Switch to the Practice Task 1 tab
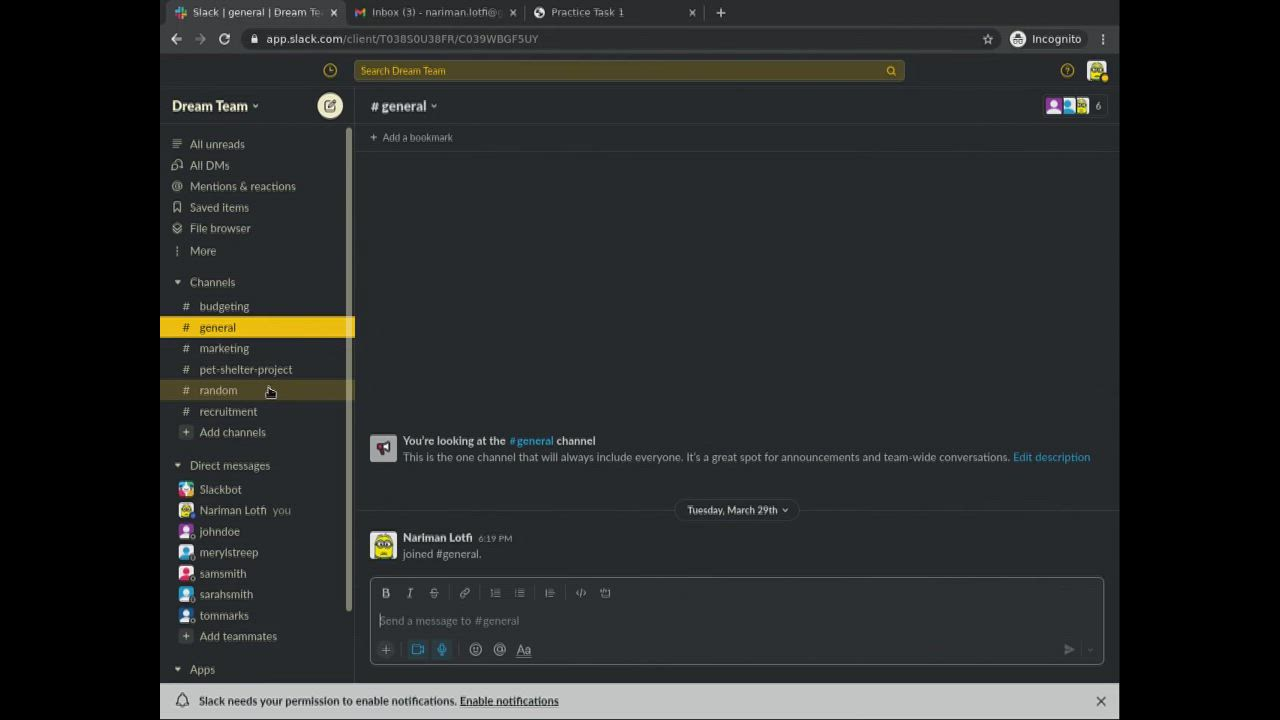The height and width of the screenshot is (720, 1280). [614, 12]
